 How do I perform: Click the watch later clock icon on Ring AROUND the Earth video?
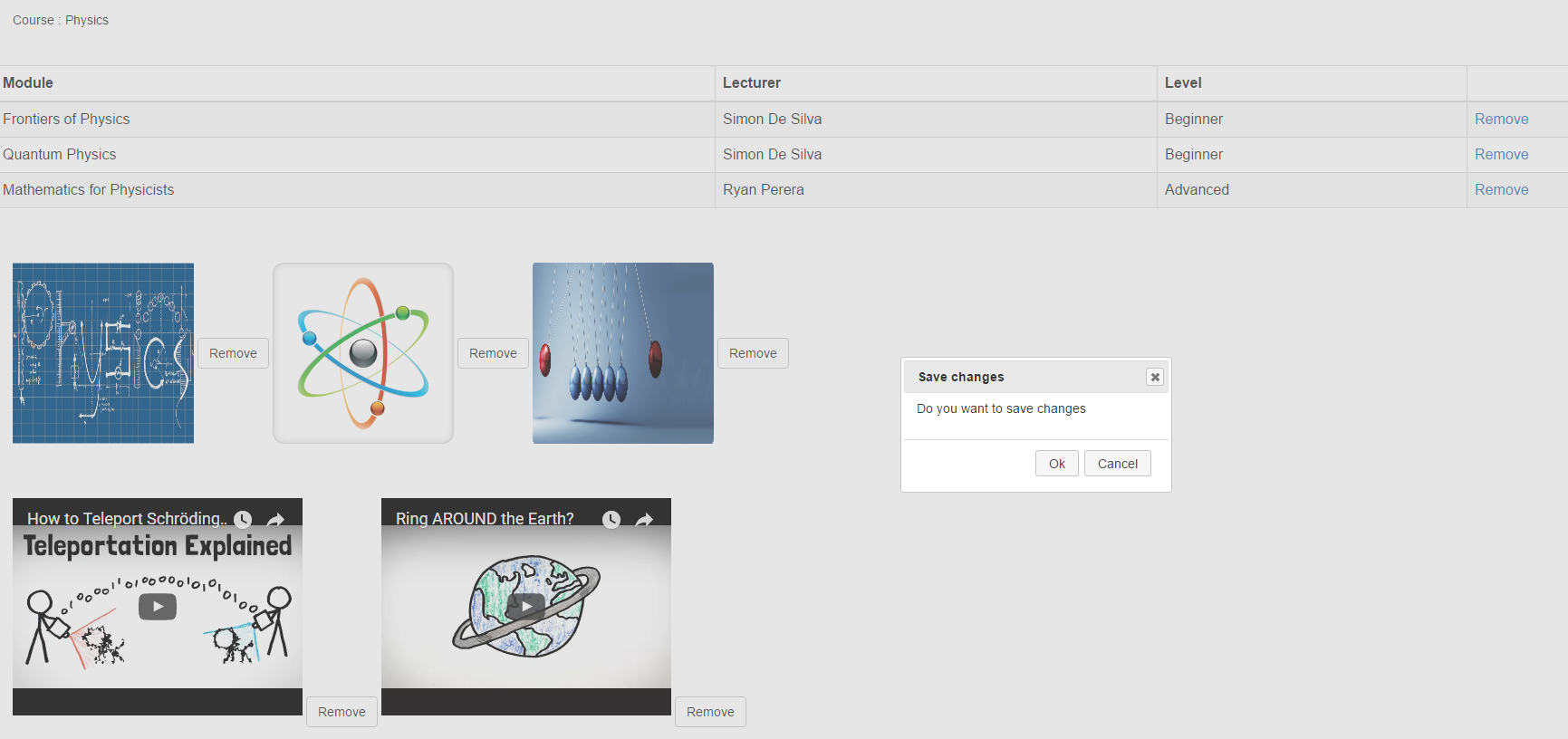click(x=611, y=519)
